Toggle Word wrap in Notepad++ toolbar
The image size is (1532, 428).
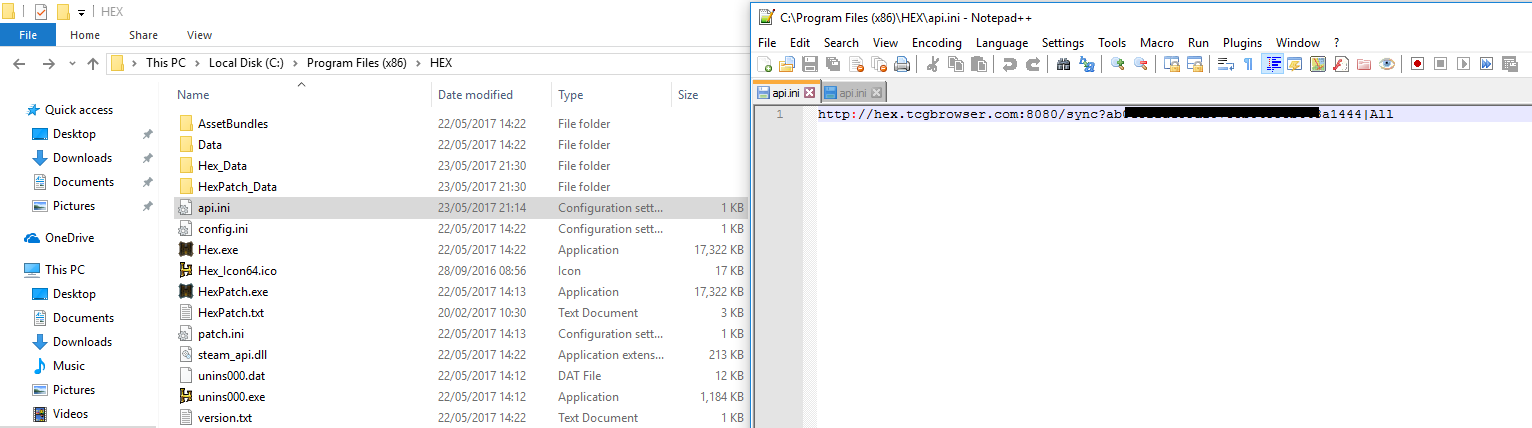point(1225,64)
